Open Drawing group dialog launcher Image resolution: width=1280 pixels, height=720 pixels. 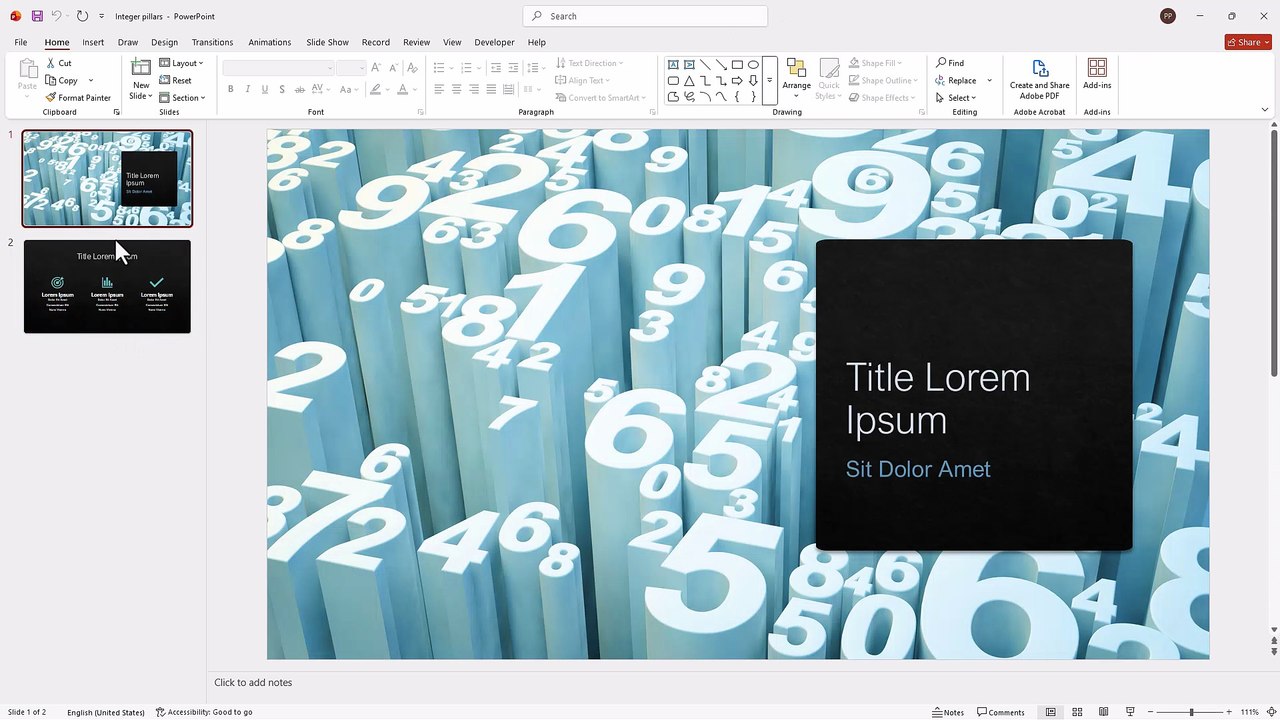[x=922, y=112]
